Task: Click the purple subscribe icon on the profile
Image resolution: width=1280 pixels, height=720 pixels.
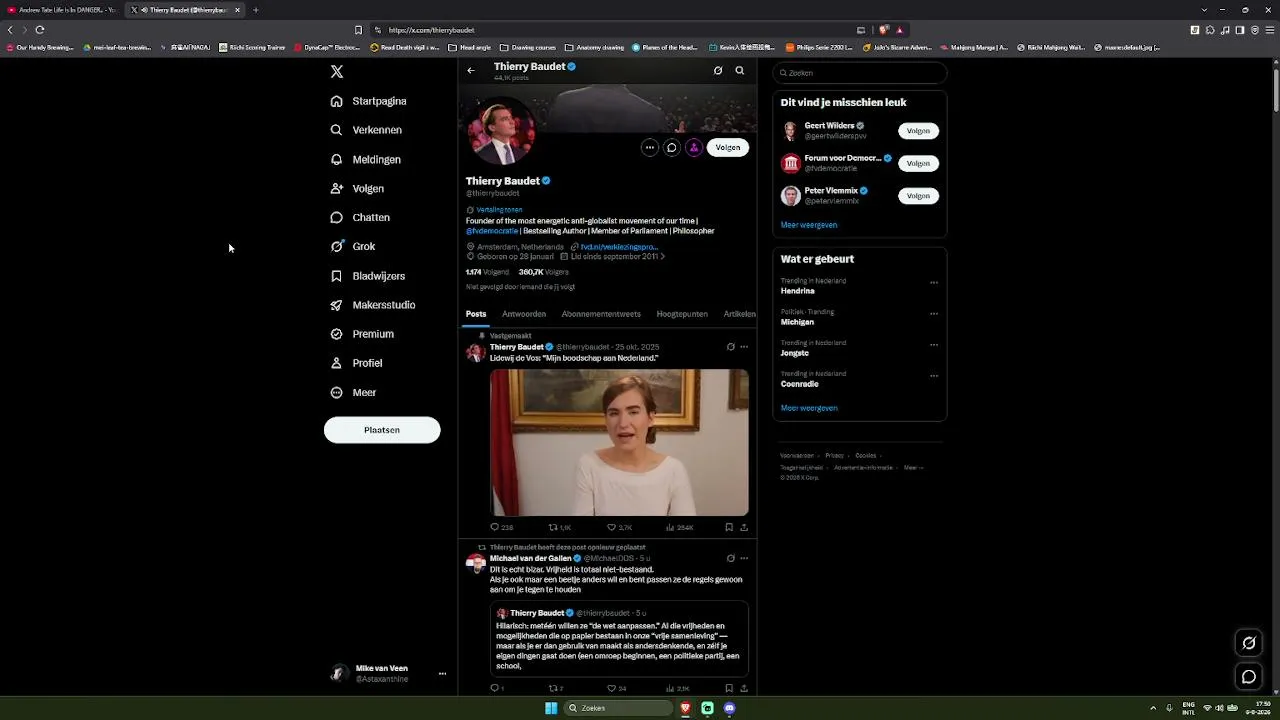Action: (x=694, y=148)
